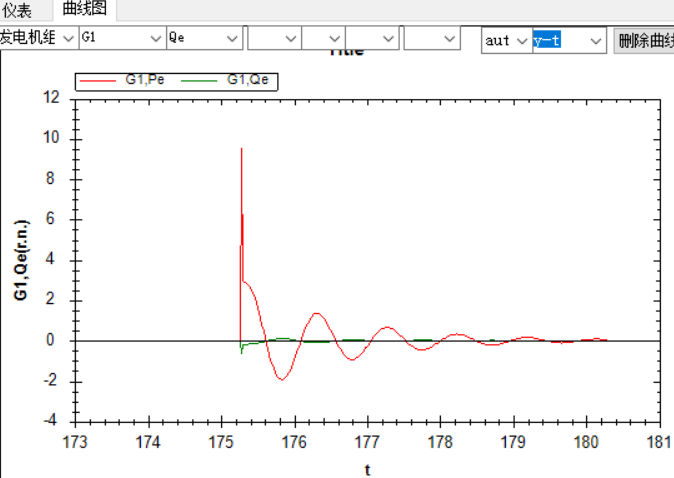Click the y-axis value -4
This screenshot has width=674, height=478.
point(50,420)
